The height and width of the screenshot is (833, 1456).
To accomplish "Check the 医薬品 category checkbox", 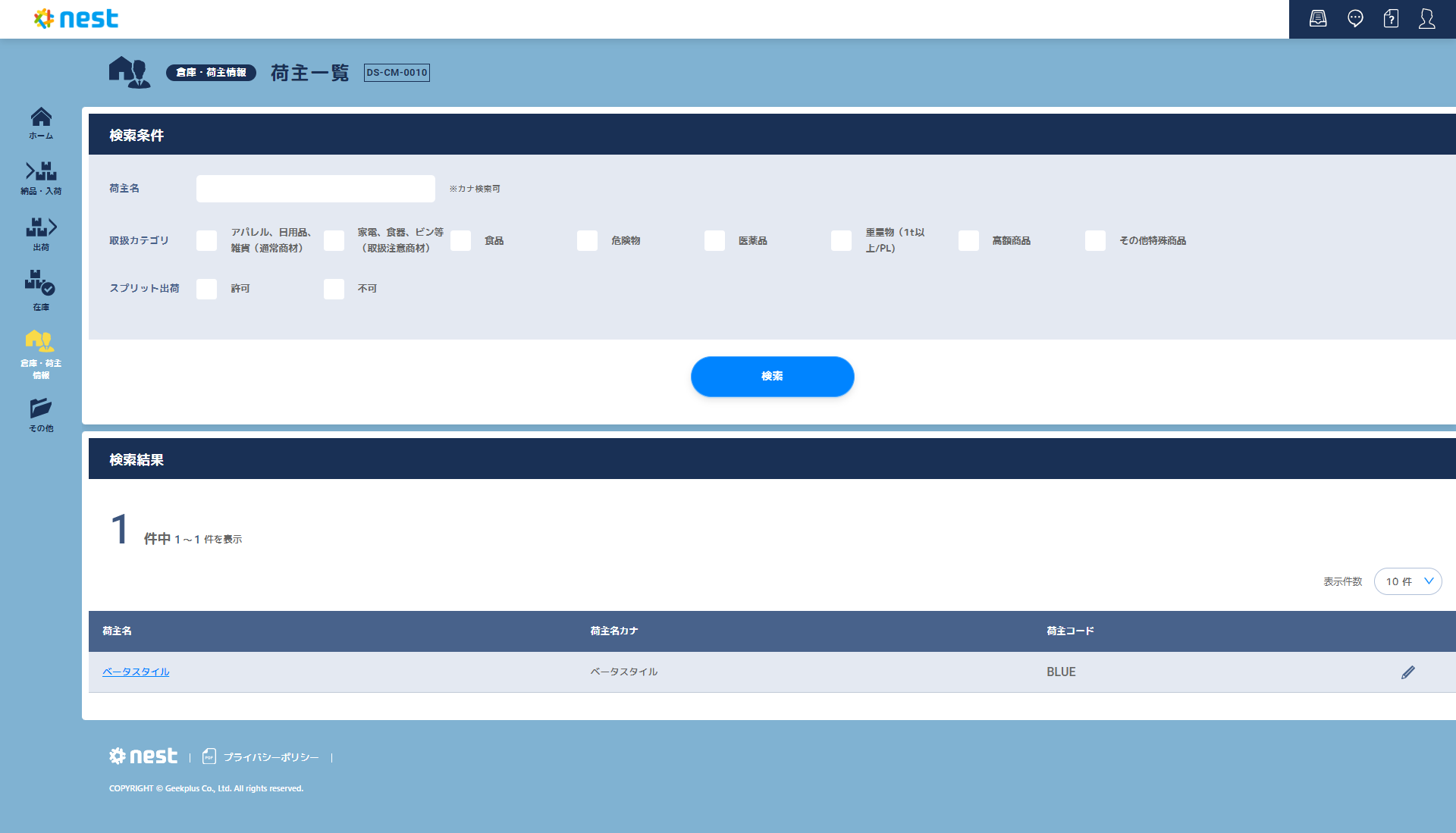I will [714, 241].
